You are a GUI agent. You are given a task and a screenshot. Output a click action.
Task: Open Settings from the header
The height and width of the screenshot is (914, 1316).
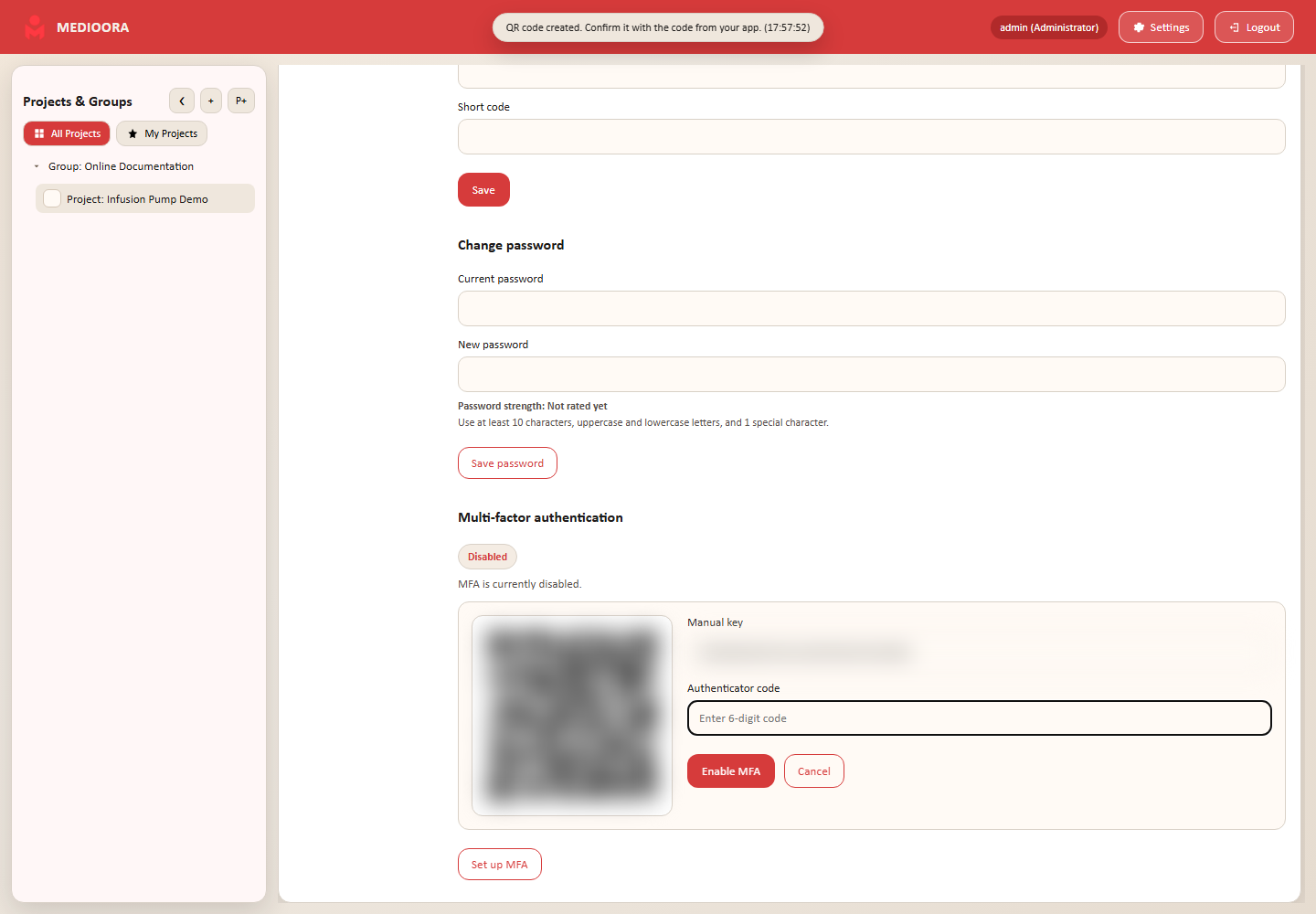[x=1161, y=27]
